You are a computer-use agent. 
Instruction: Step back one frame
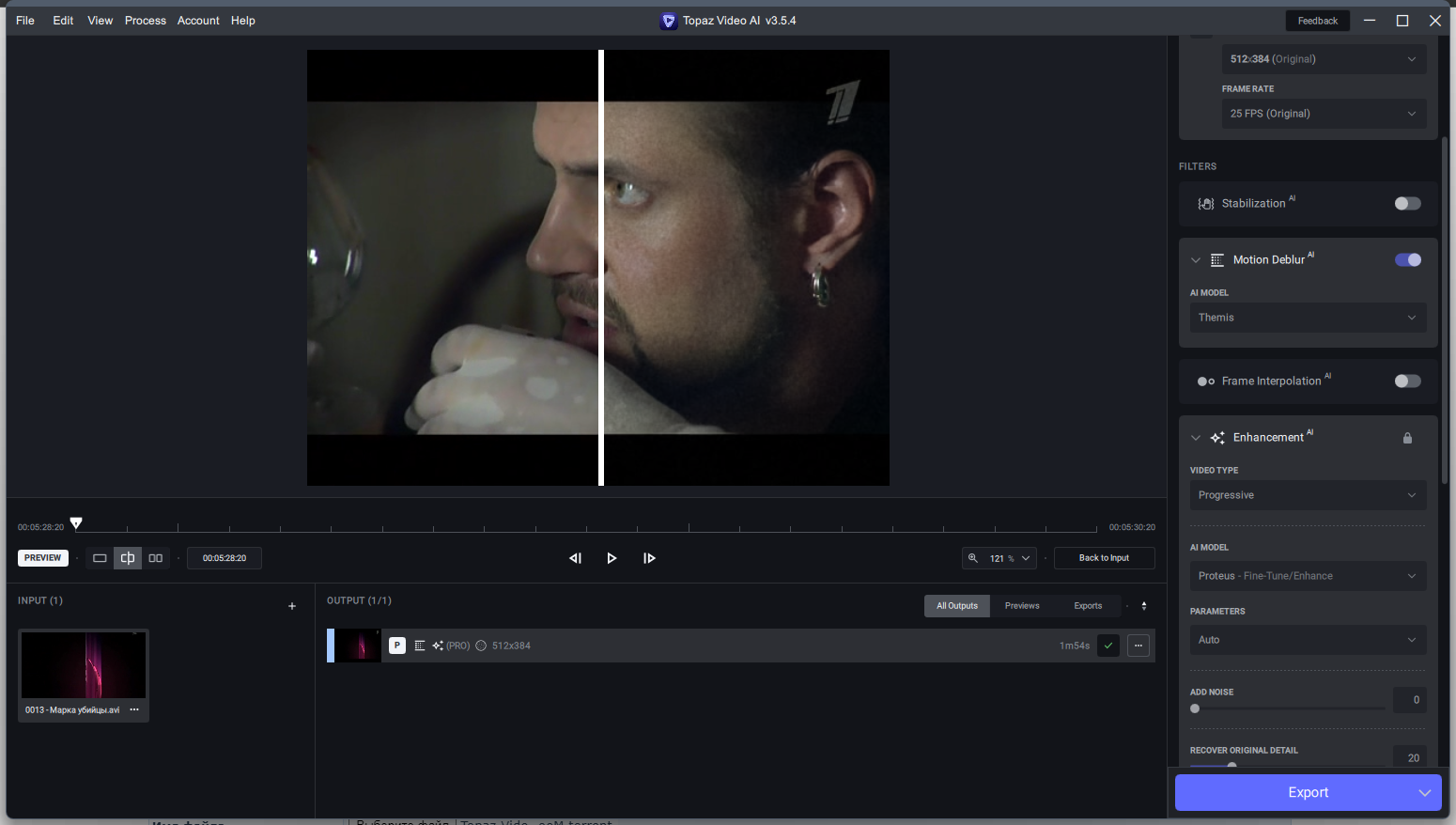(575, 558)
